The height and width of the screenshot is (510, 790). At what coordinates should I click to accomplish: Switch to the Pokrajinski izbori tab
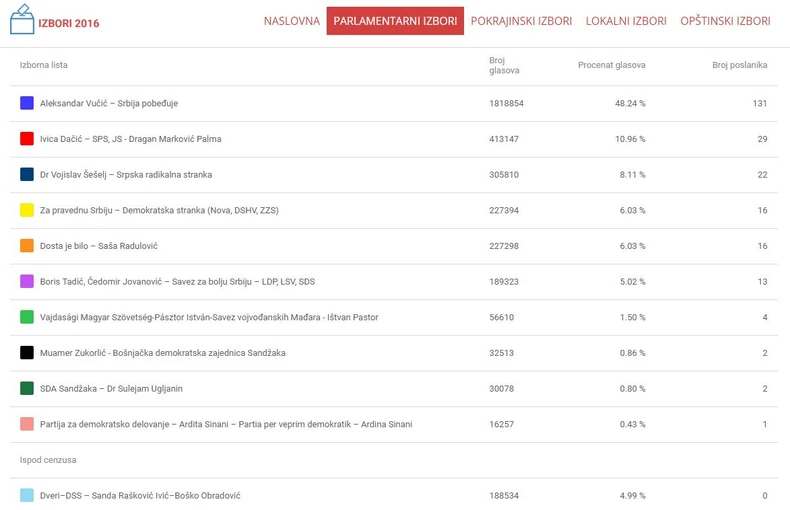[520, 21]
